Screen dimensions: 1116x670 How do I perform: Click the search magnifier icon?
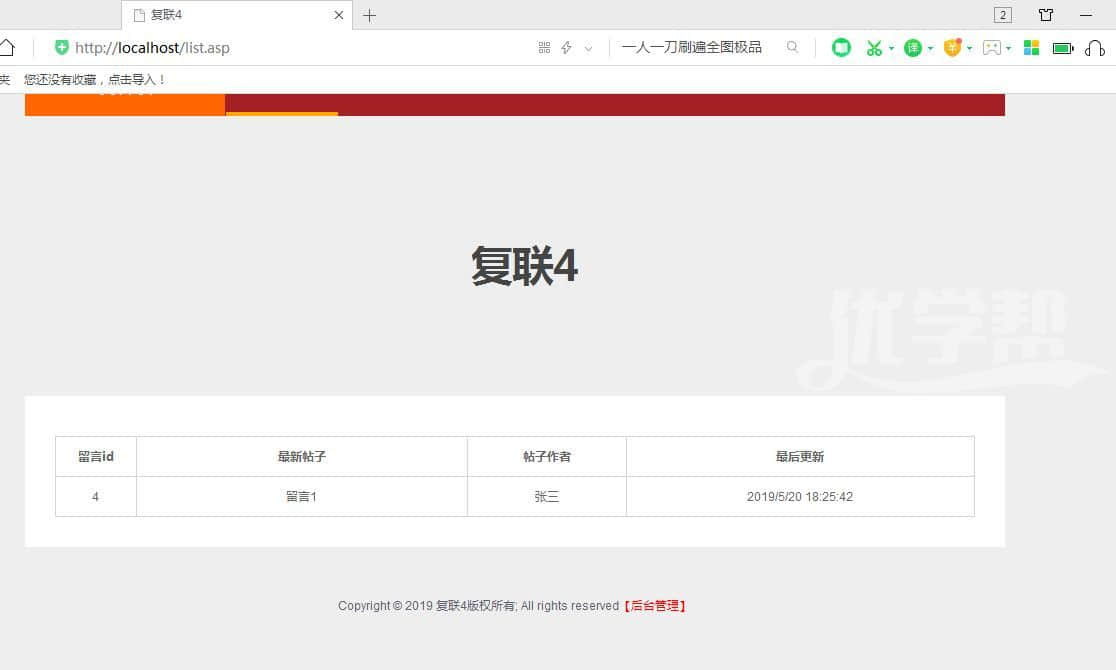[792, 47]
